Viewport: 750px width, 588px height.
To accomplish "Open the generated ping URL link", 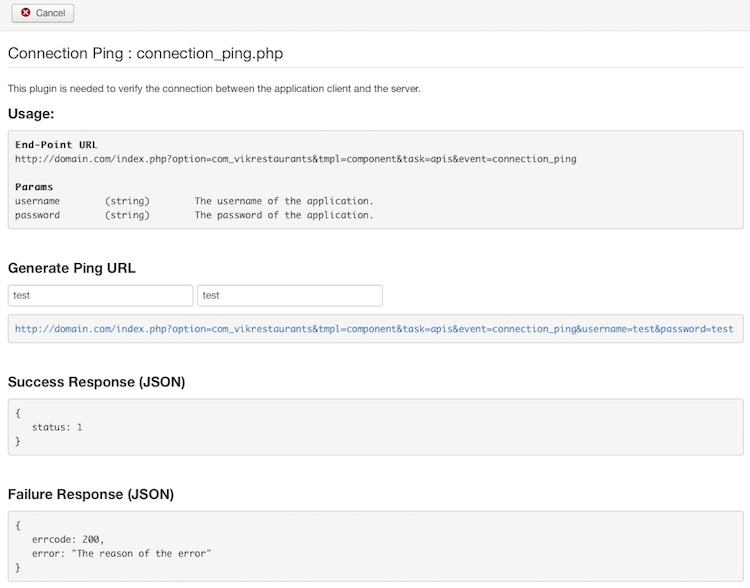I will click(x=374, y=329).
